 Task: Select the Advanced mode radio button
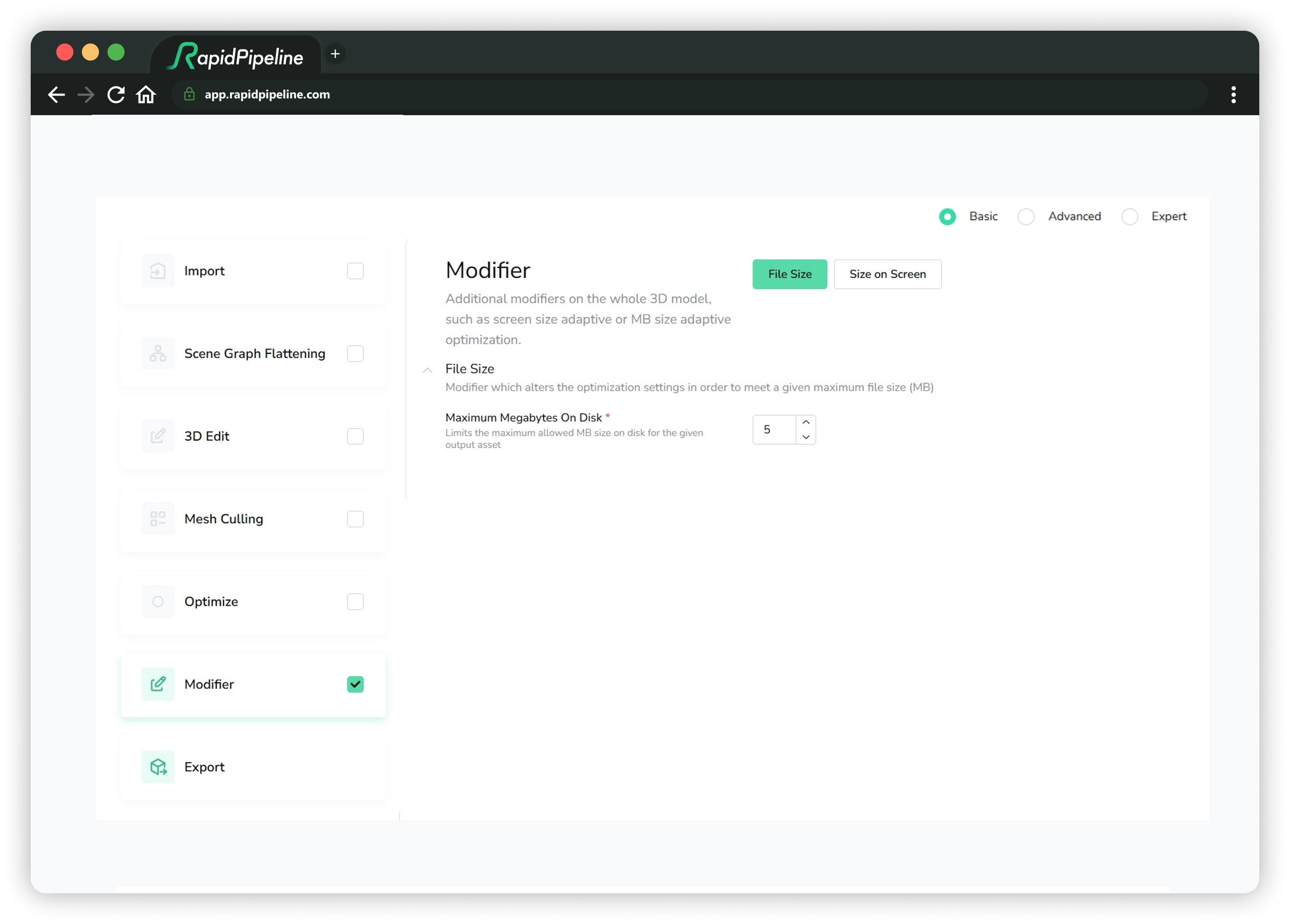(1026, 217)
